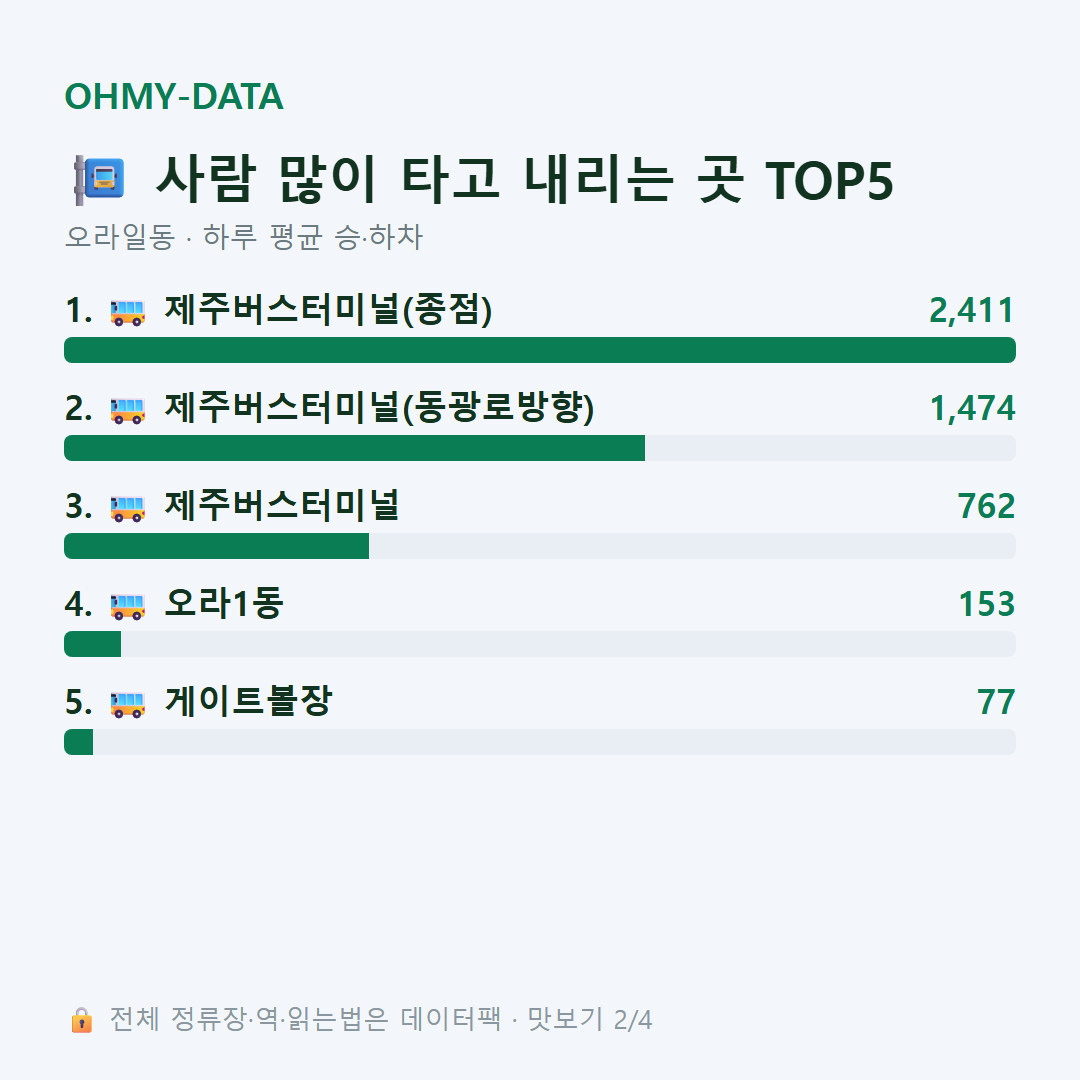Select the 게이트볼장 stop label
The height and width of the screenshot is (1080, 1080).
(x=248, y=701)
